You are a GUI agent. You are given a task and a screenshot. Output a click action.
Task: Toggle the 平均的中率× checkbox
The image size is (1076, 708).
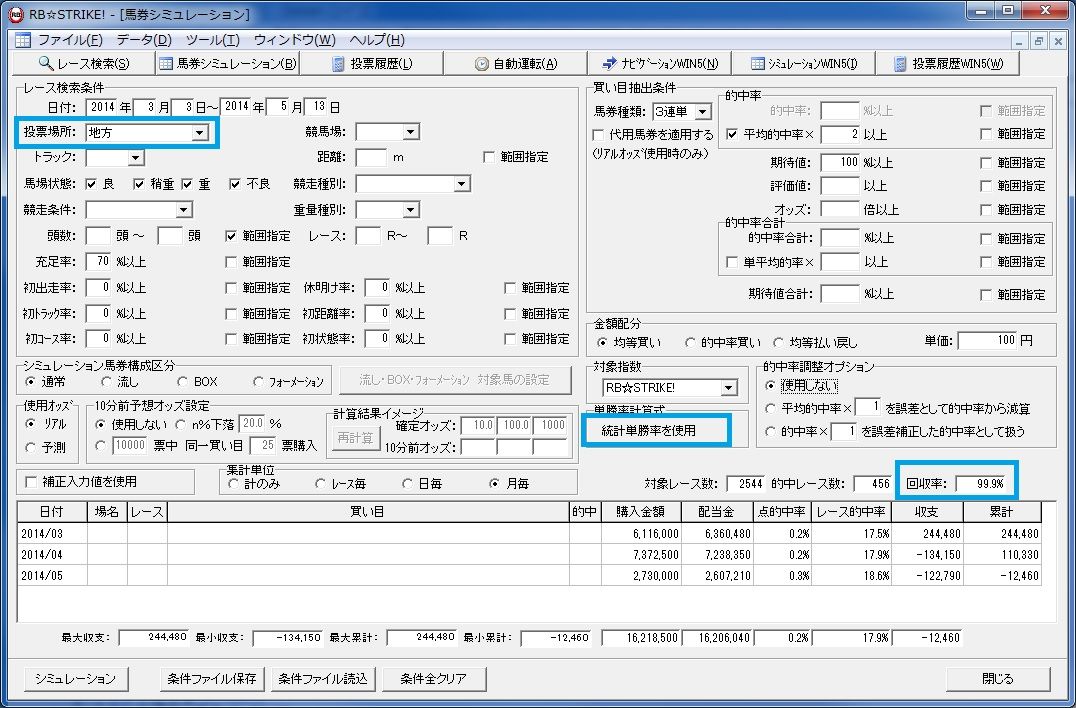[732, 134]
